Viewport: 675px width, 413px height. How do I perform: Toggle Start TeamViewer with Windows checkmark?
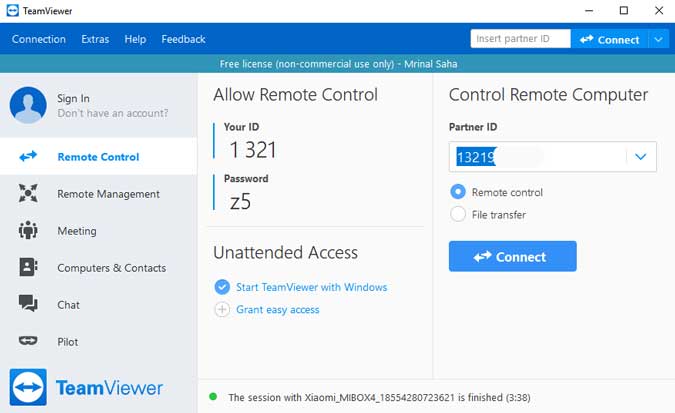coord(222,287)
